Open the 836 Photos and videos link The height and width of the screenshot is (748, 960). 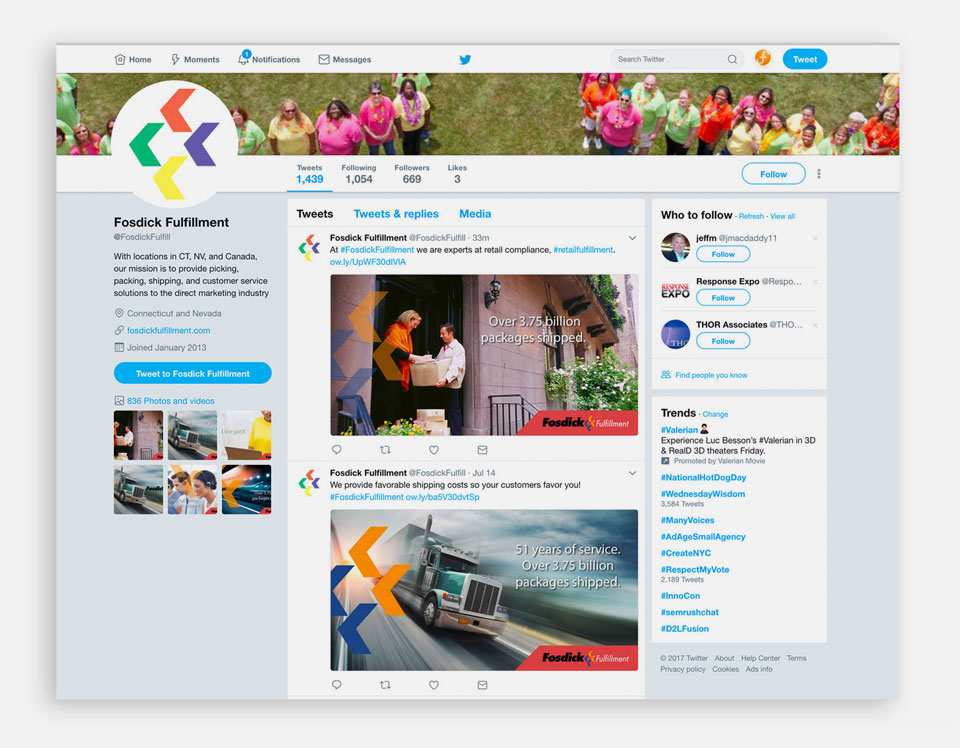click(x=170, y=401)
